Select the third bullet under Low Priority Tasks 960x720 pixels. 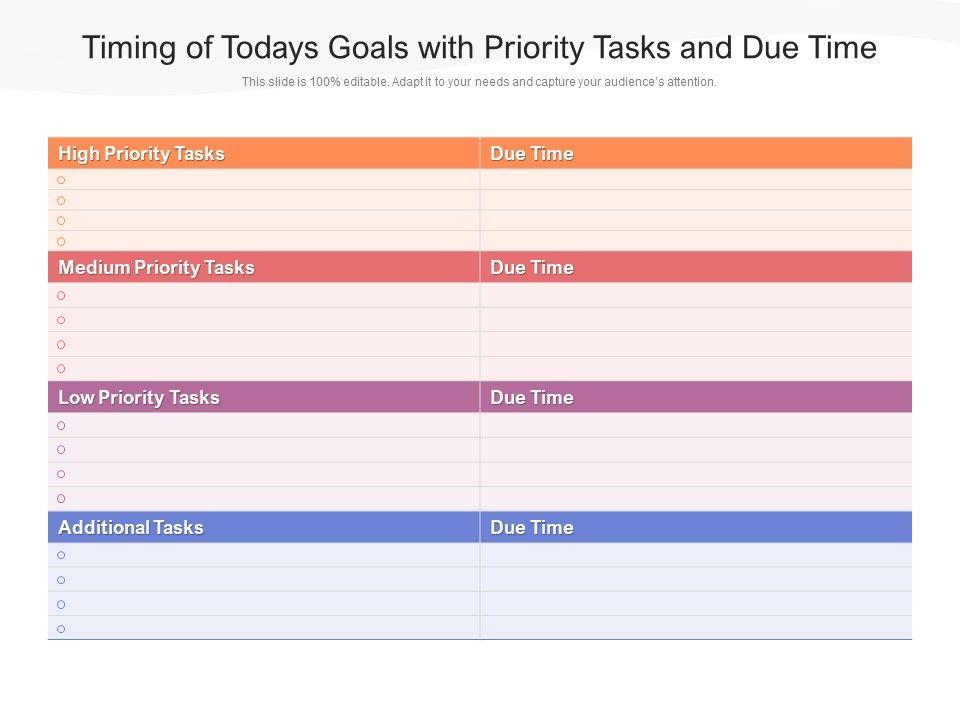pos(61,474)
